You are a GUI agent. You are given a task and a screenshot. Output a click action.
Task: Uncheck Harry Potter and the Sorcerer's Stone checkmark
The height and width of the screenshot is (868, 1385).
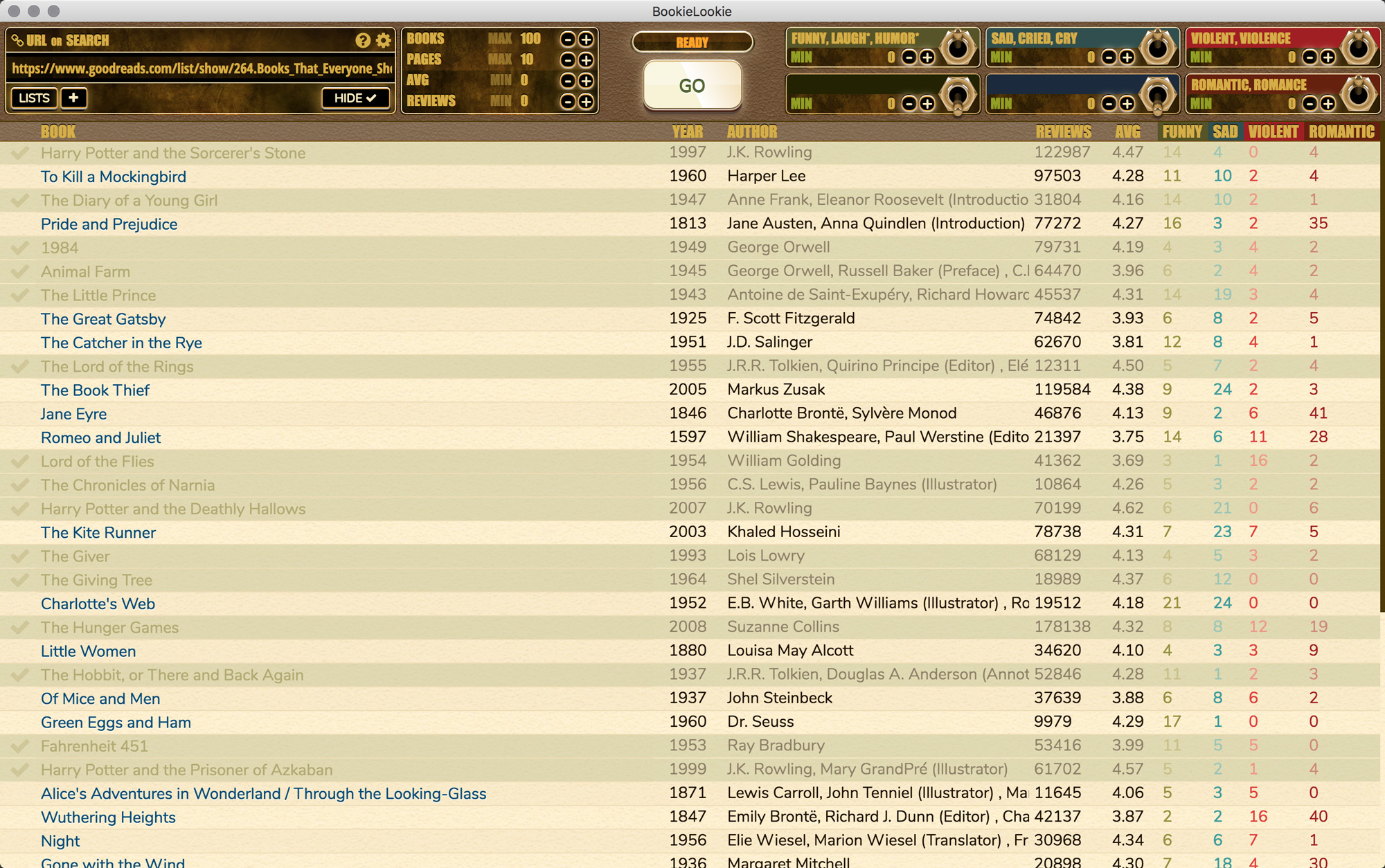(x=20, y=153)
